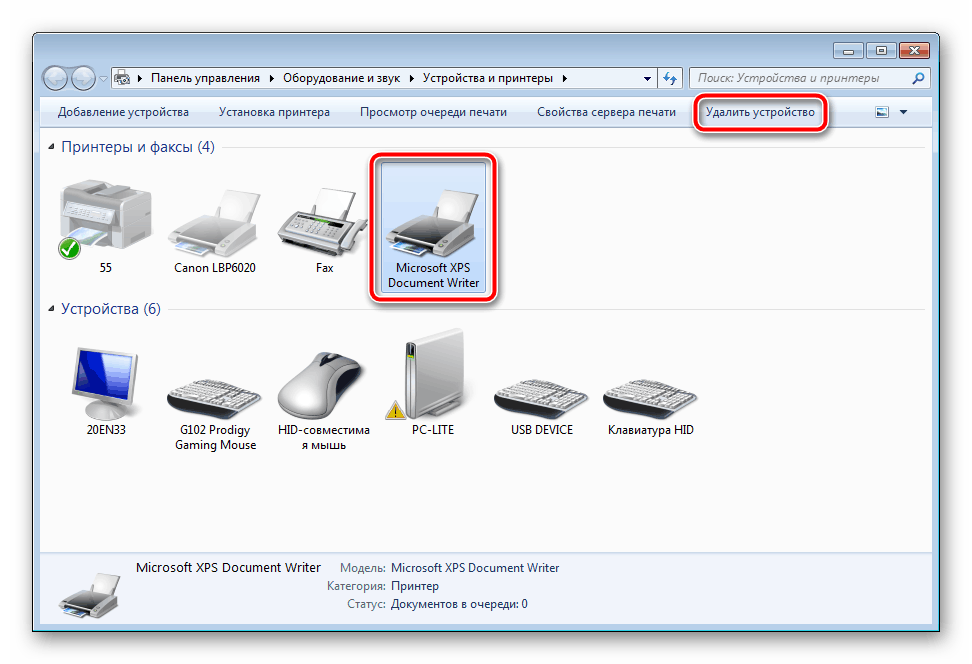Click Модель value in details pane
The height and width of the screenshot is (664, 972).
475,568
